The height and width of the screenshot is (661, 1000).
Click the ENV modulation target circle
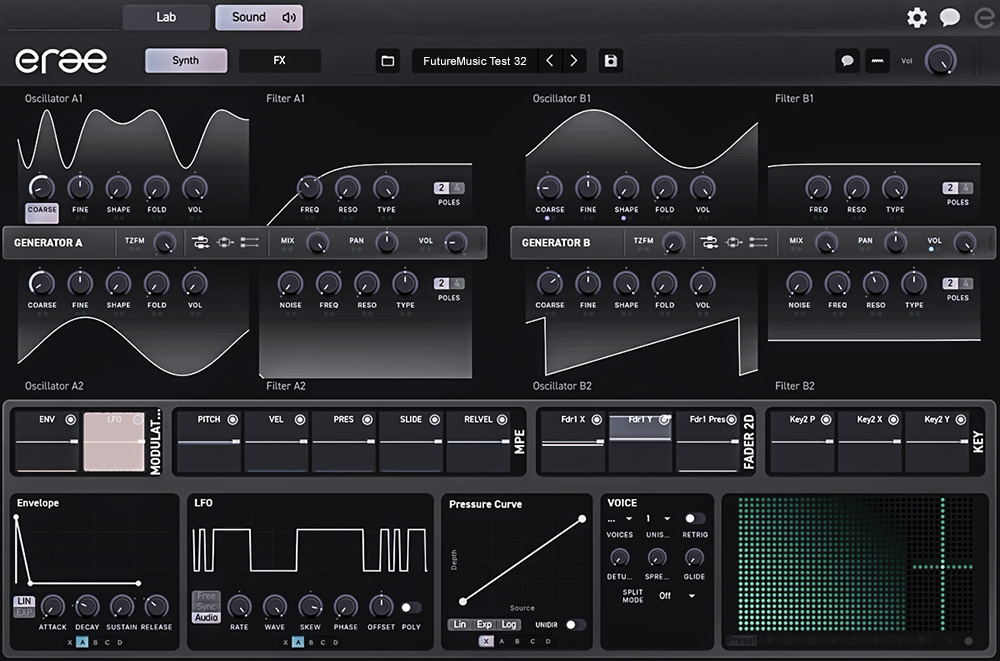click(x=70, y=419)
